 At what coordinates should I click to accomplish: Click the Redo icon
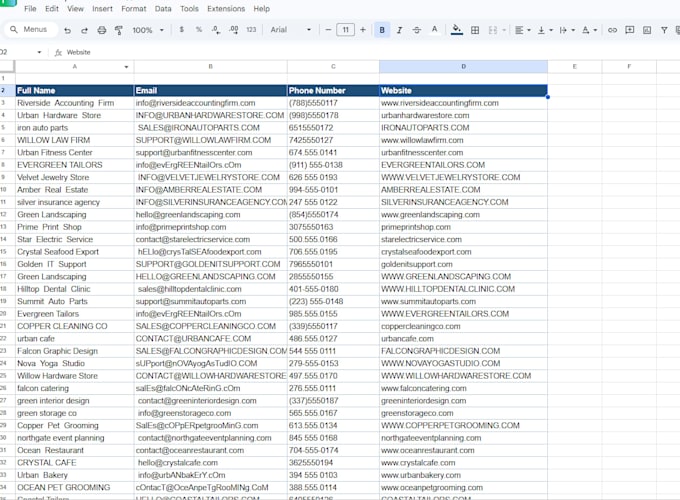tap(85, 30)
